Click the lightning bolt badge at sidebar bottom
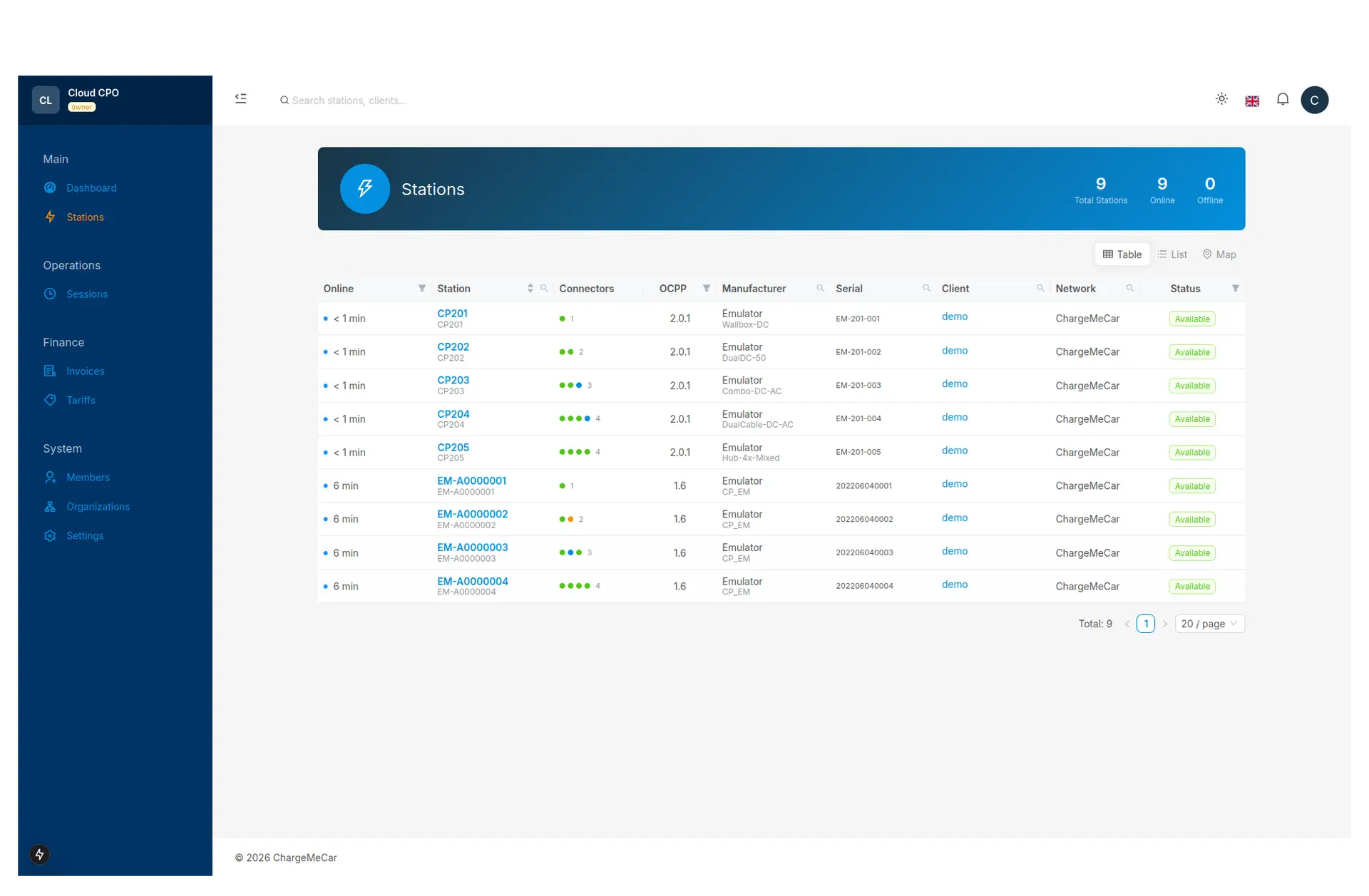This screenshot has width=1369, height=896. tap(39, 854)
